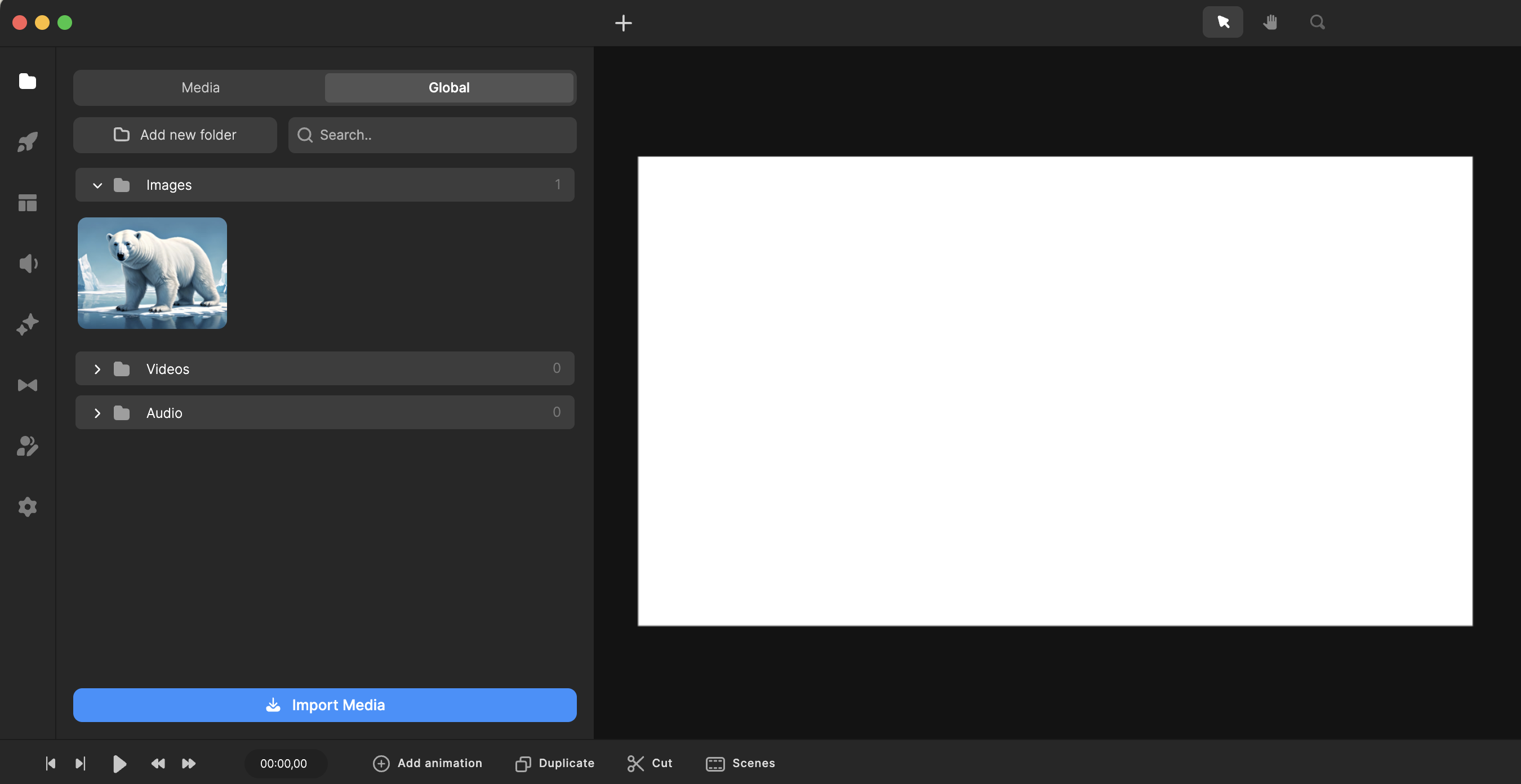Expand the Audio folder chevron

click(x=97, y=413)
